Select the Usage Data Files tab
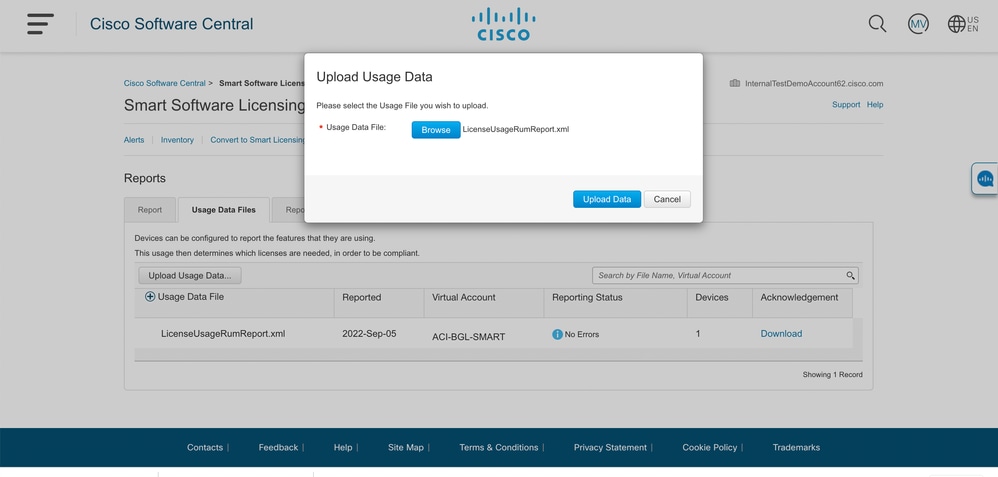Image resolution: width=998 pixels, height=477 pixels. point(224,210)
